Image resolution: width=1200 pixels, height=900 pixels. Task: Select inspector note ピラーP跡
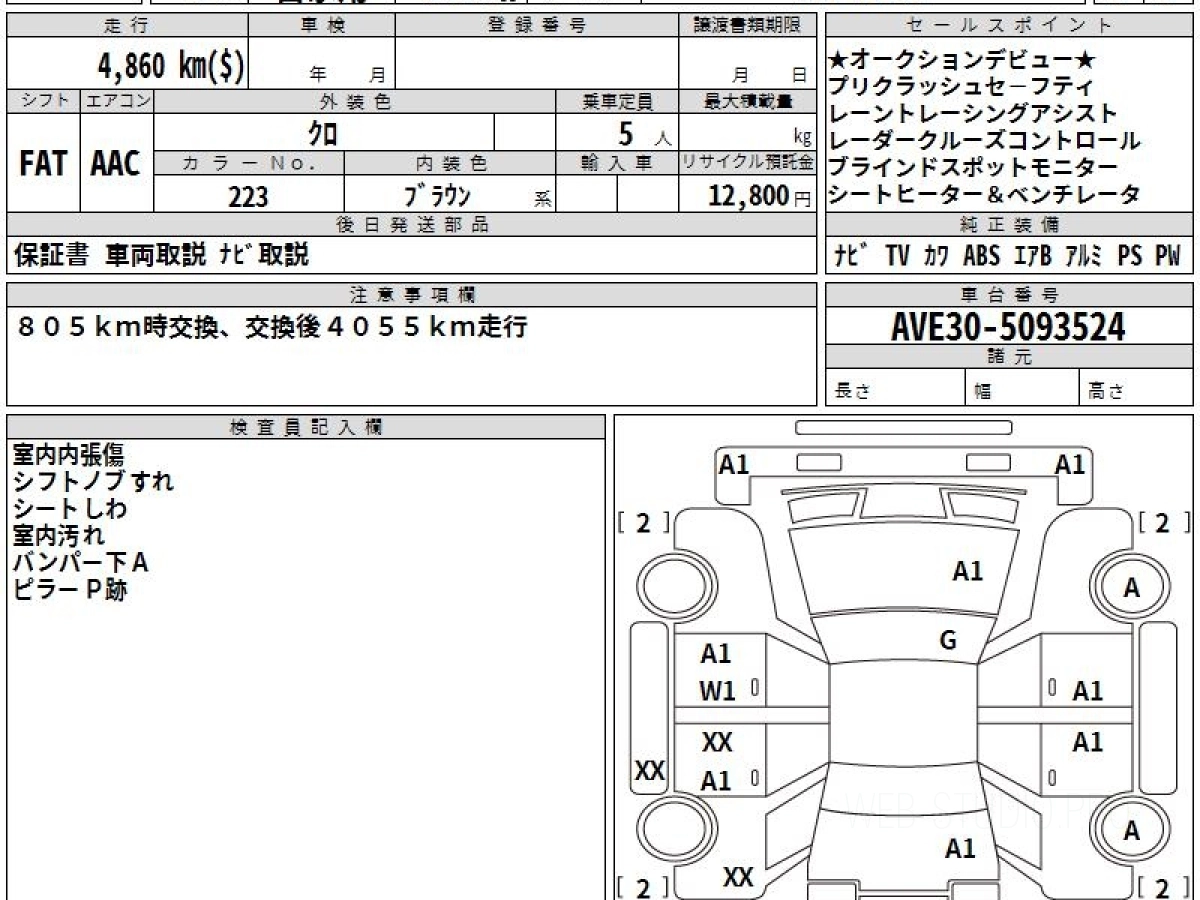[70, 590]
